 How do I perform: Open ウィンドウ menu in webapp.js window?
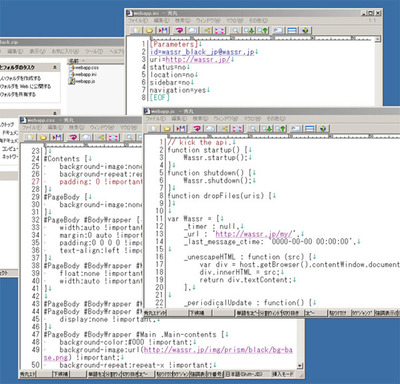pos(226,119)
